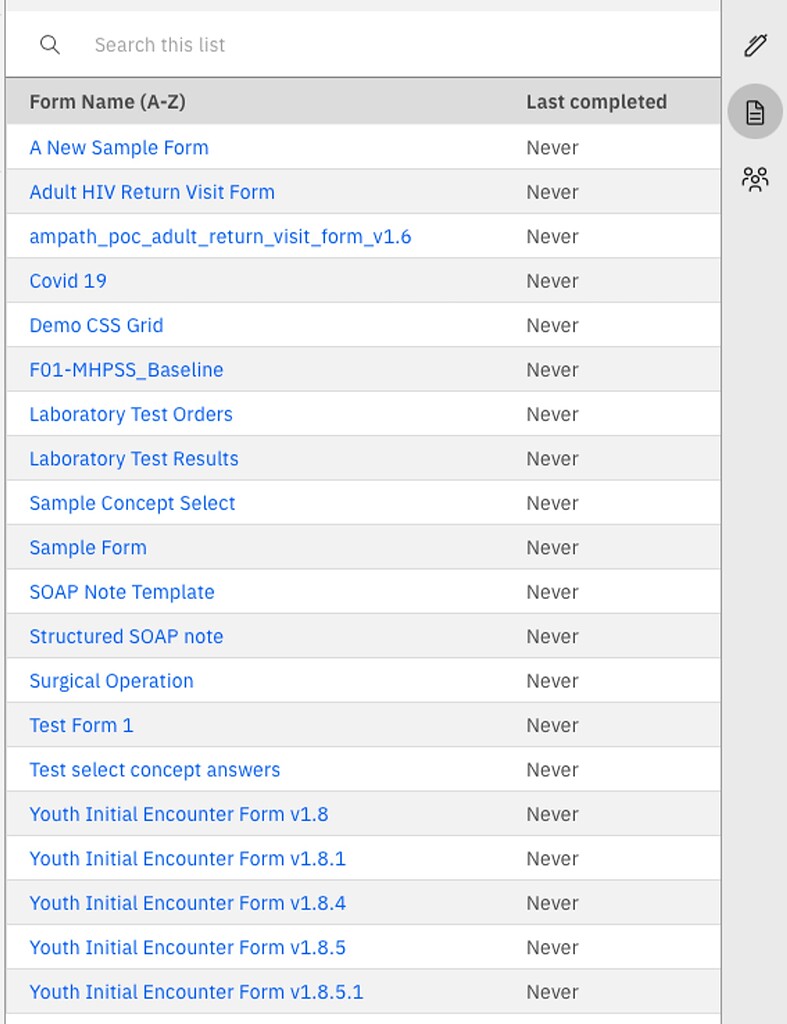Image resolution: width=787 pixels, height=1024 pixels.
Task: Click the search magnifier icon
Action: pos(50,45)
